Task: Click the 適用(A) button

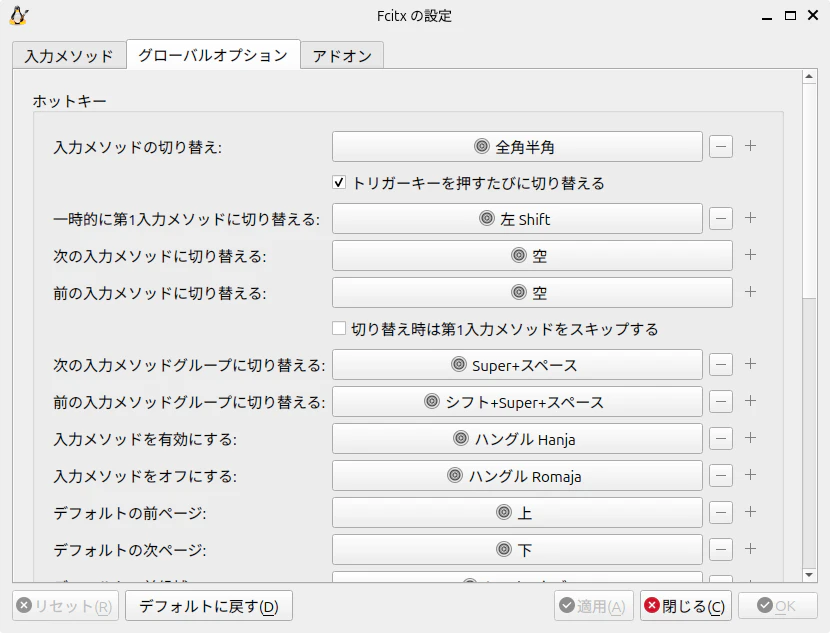Action: [593, 605]
